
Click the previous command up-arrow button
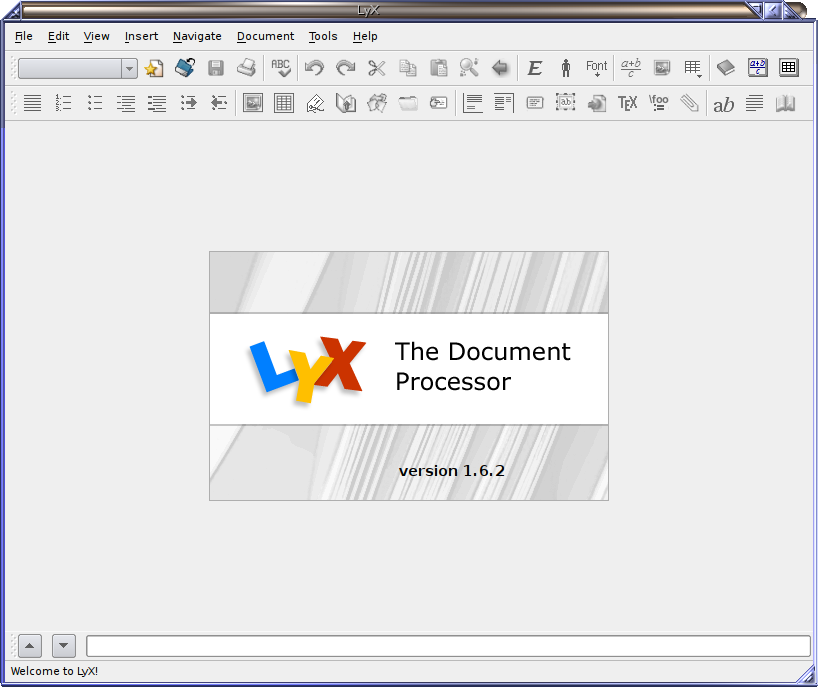tap(30, 646)
